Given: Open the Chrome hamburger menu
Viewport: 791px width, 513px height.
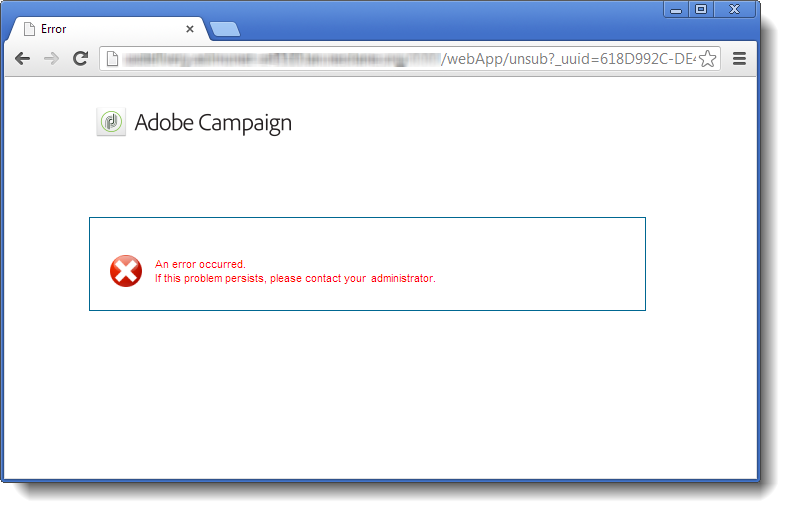Looking at the screenshot, I should tap(740, 59).
